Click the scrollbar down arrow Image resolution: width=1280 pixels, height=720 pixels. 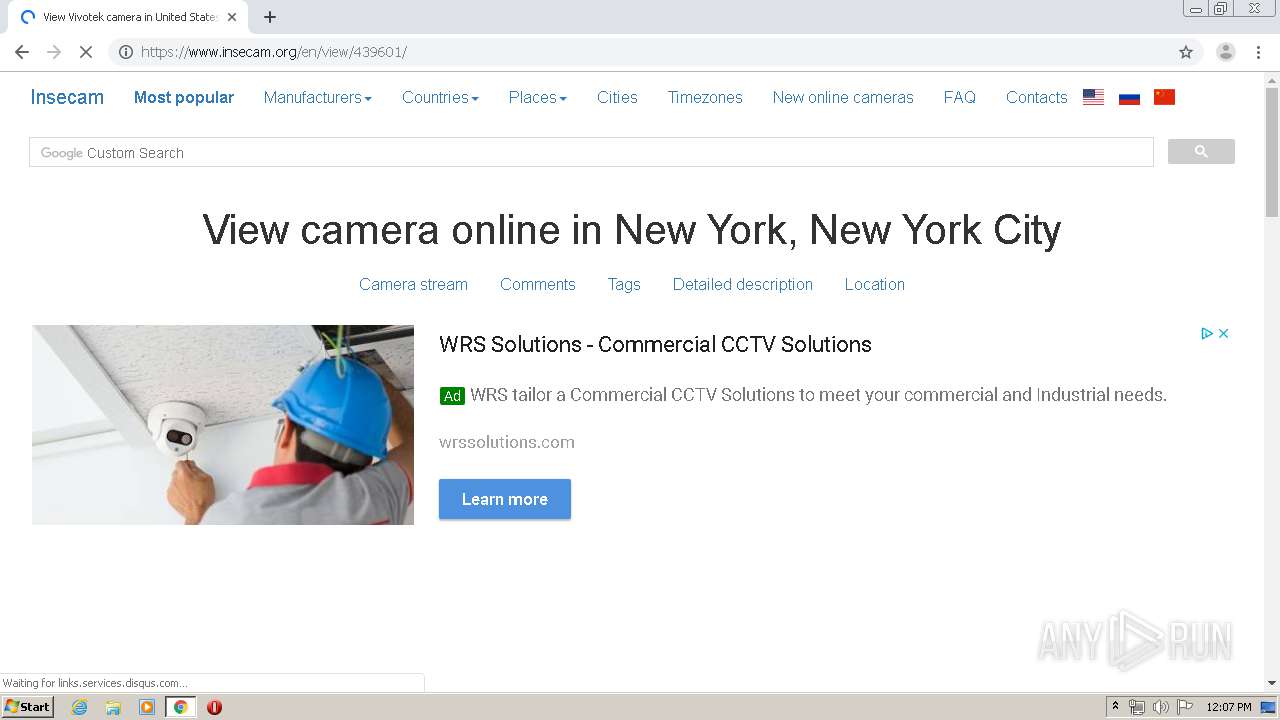1272,683
